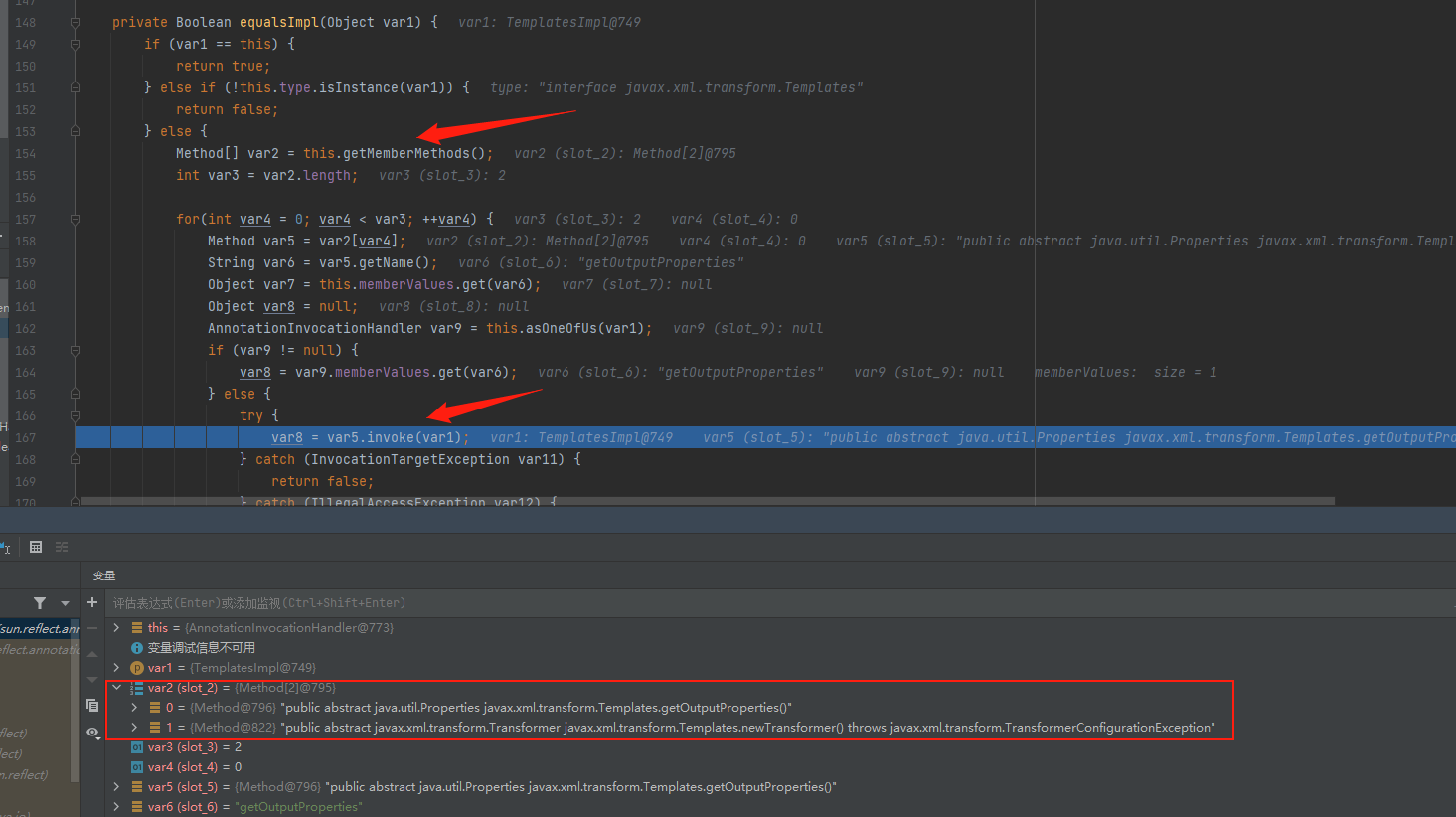
Task: Click the Trace Current Stream Chain icon
Action: tap(62, 547)
